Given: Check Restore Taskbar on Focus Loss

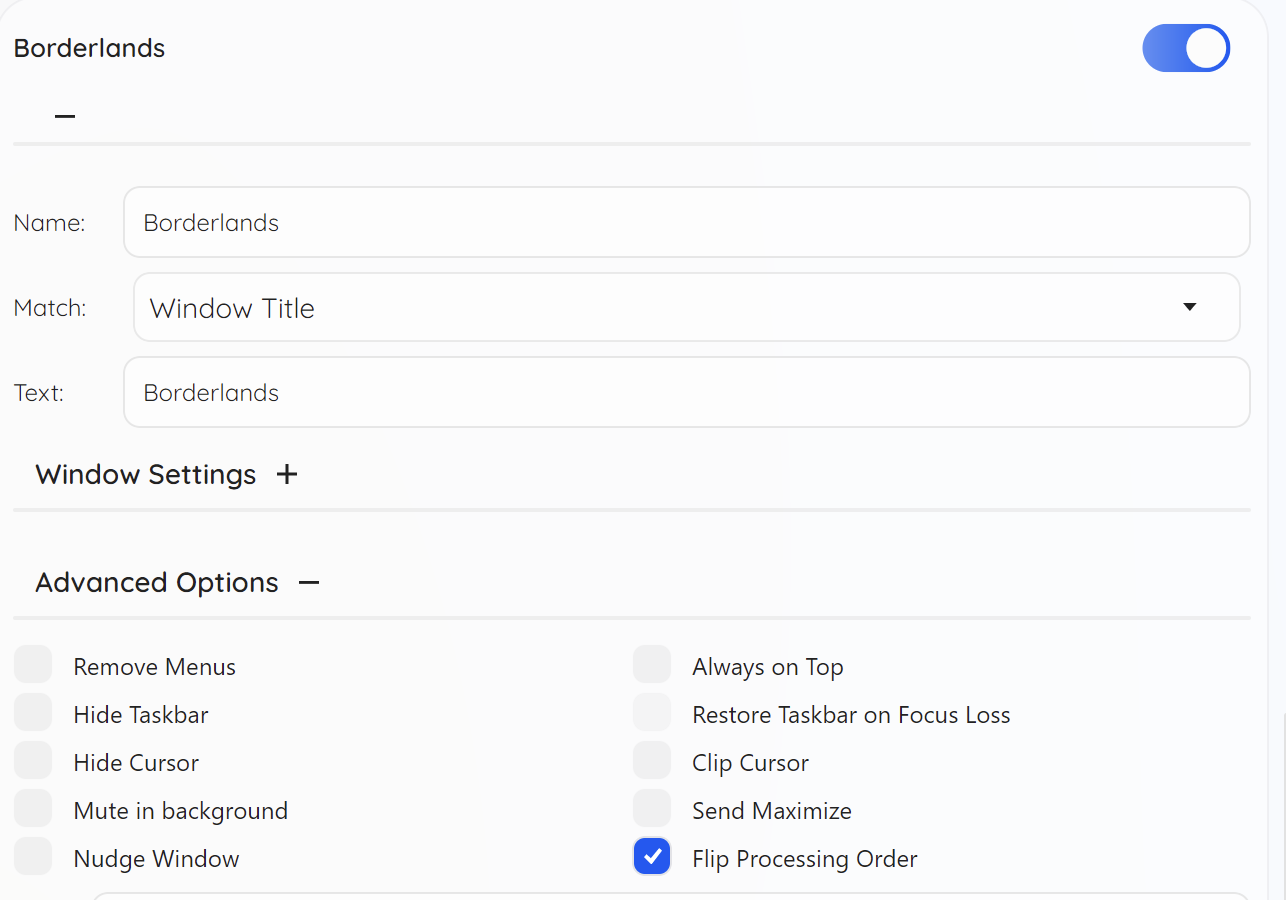Looking at the screenshot, I should (652, 713).
